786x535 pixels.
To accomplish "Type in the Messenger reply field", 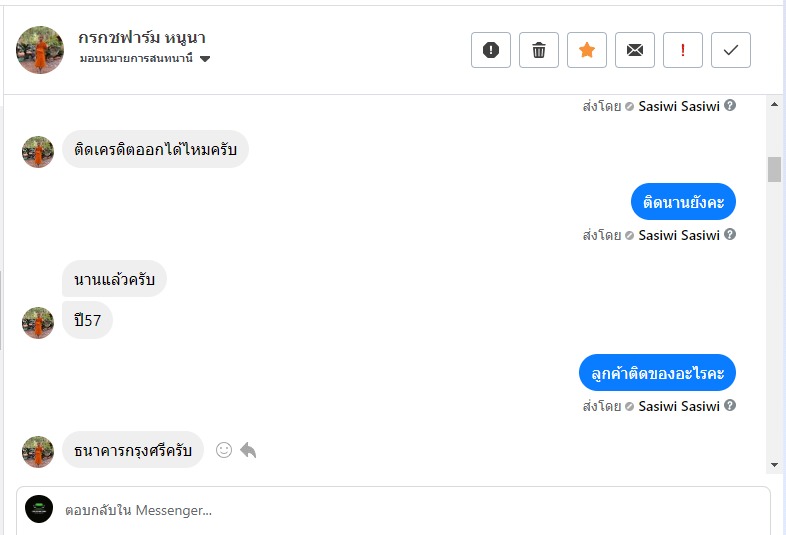I will coord(400,510).
